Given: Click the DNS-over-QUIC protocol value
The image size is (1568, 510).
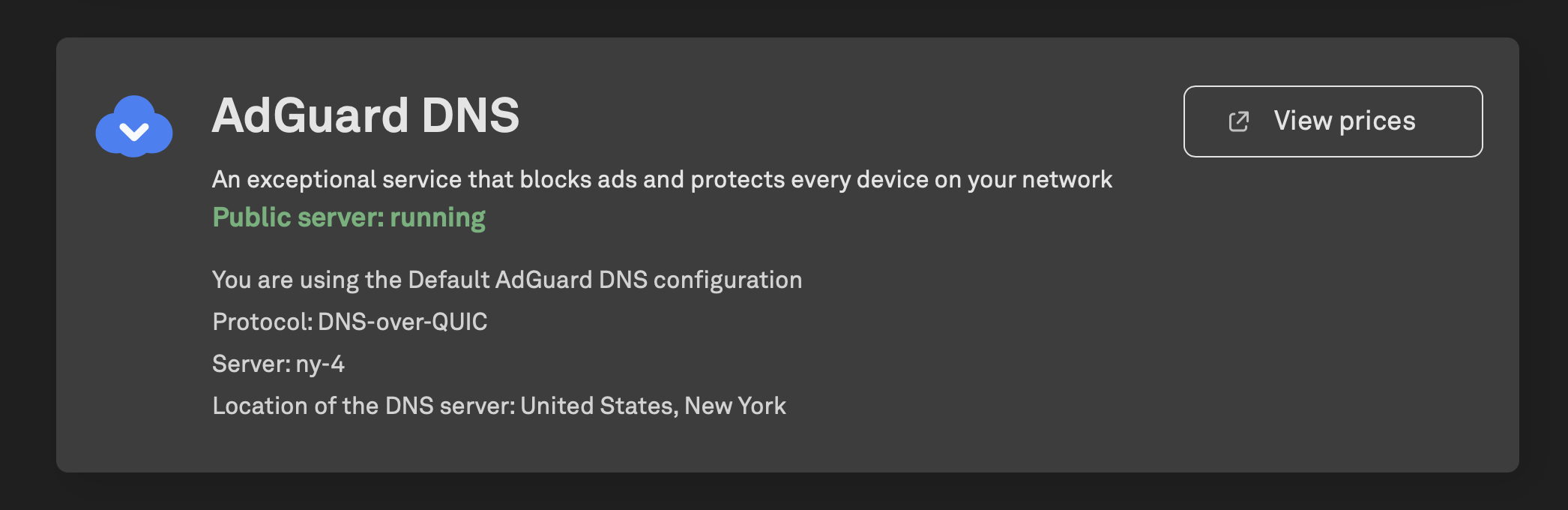Looking at the screenshot, I should click(x=402, y=322).
